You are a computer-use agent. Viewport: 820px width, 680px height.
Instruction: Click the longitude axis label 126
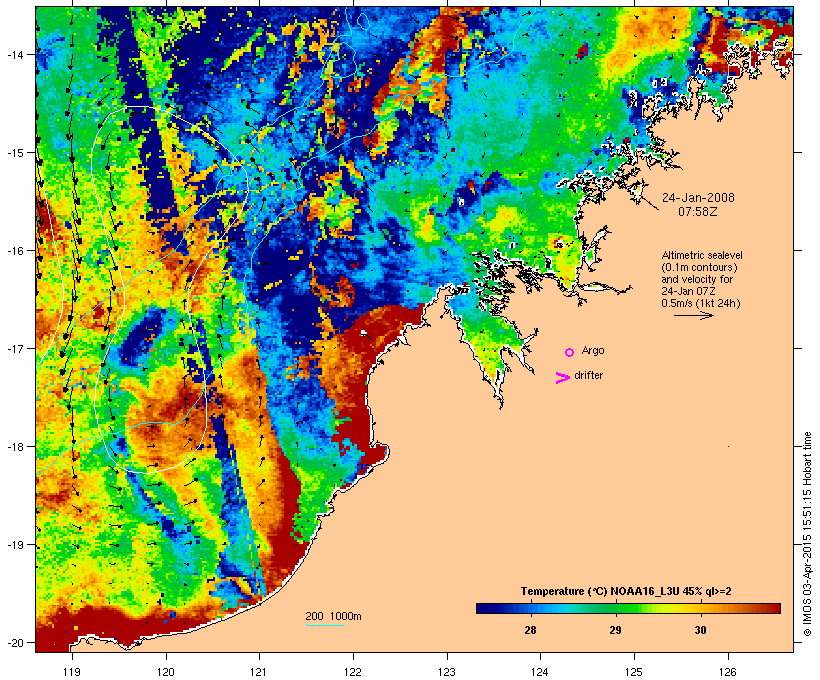(728, 672)
